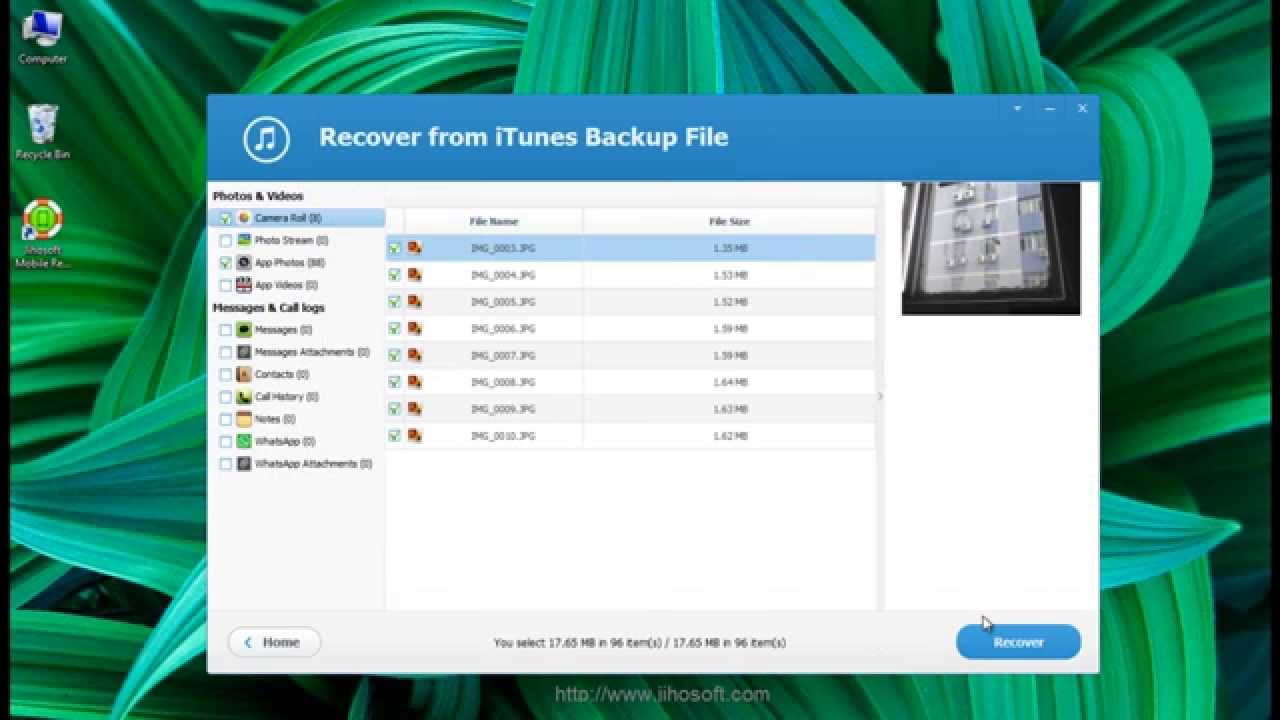Click the App Videos category icon
1280x720 pixels.
tap(244, 285)
